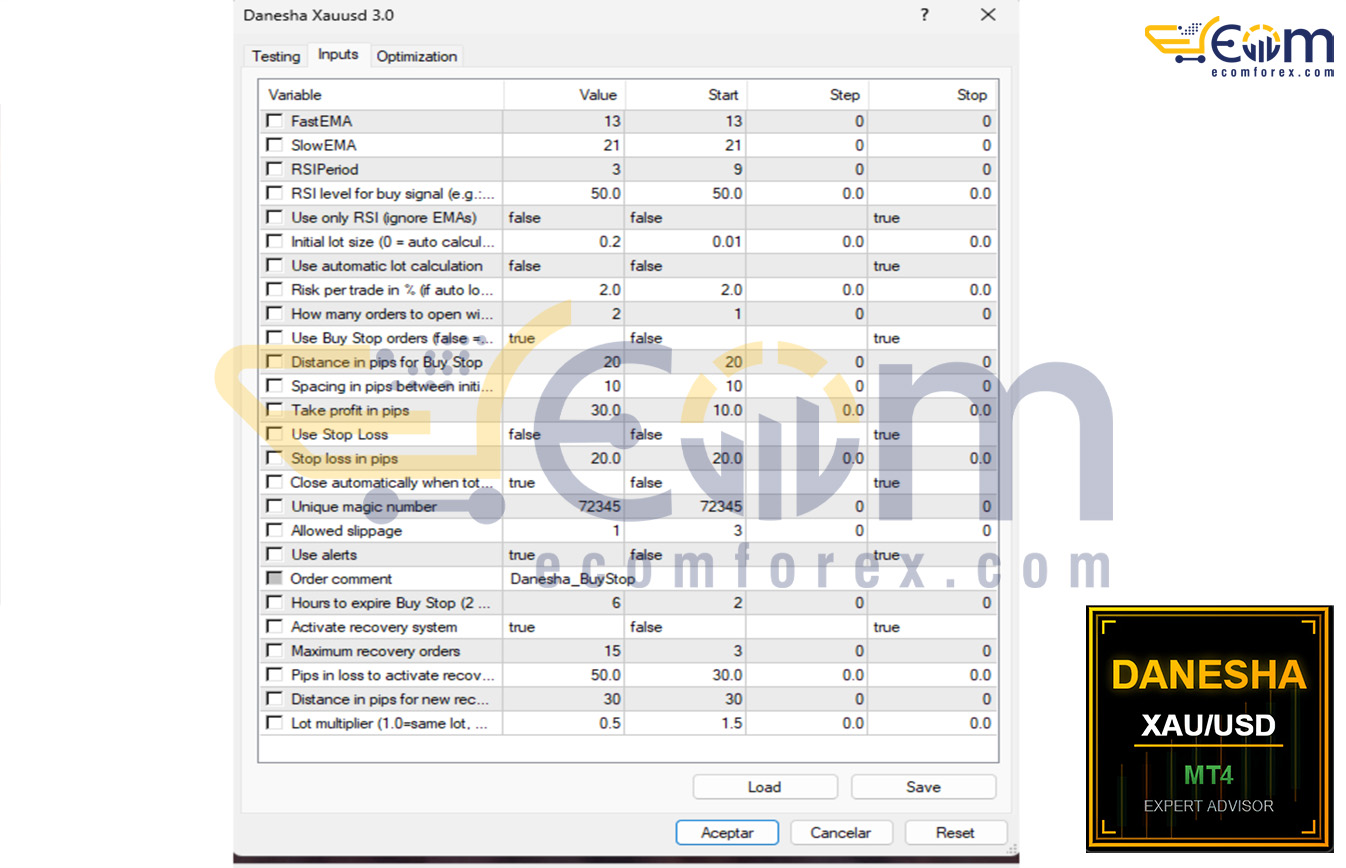Enable the FastEMA optimization checkbox
This screenshot has width=1346, height=868.
pos(275,121)
